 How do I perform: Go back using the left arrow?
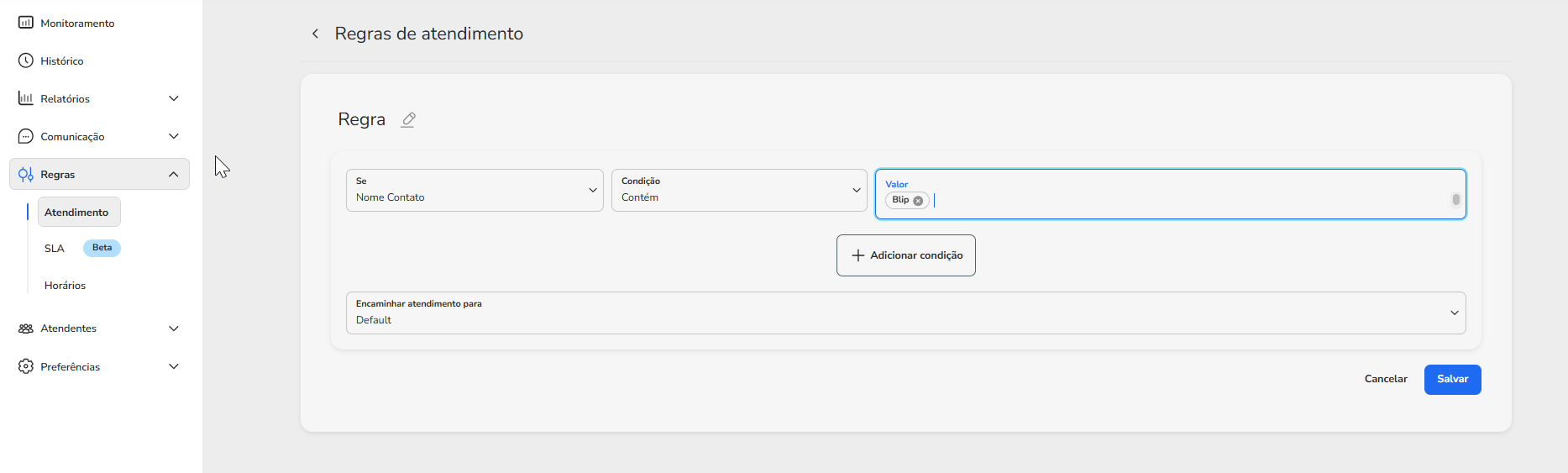[x=315, y=34]
